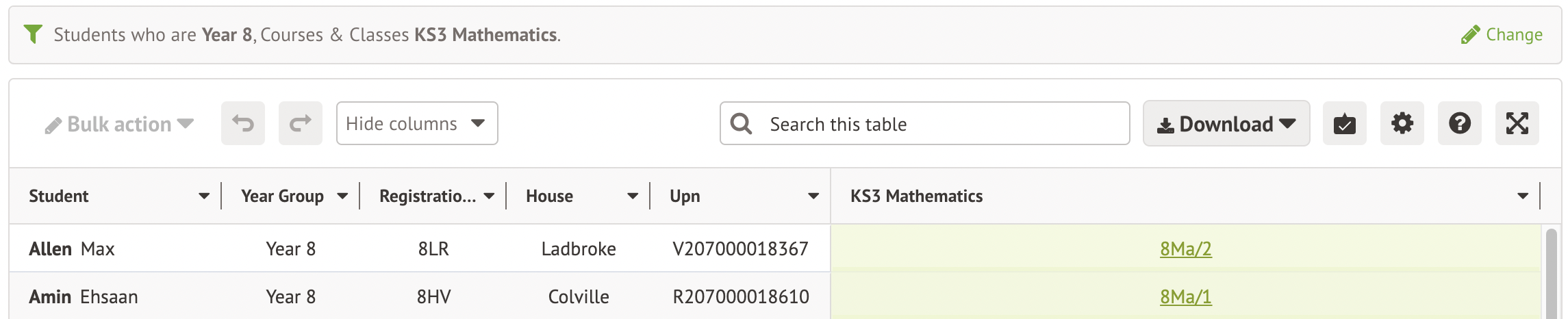Open KS3 Mathematics column menu arrow
Viewport: 1568px width, 319px height.
point(1523,196)
